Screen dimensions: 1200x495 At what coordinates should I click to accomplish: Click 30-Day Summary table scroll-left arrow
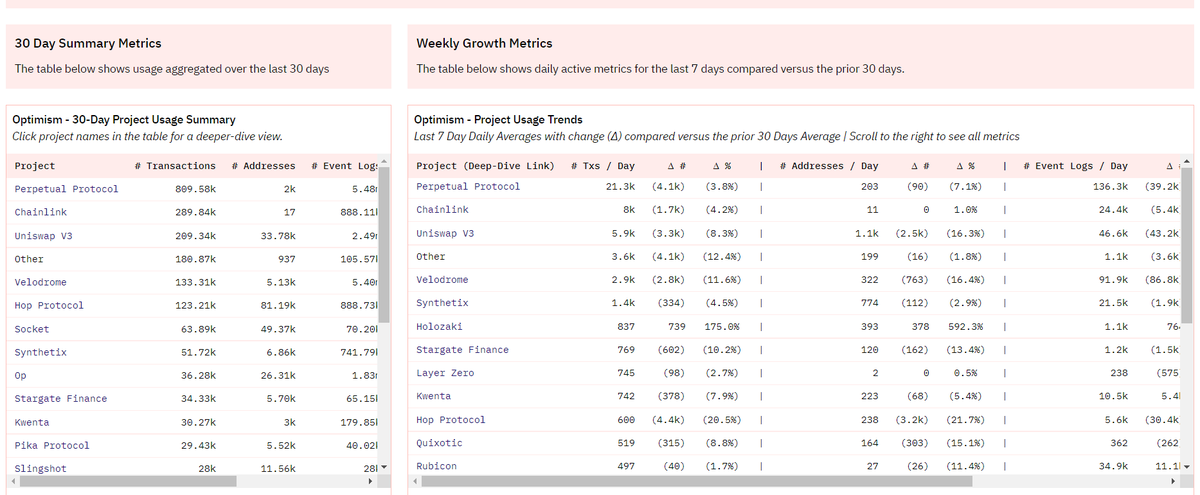click(14, 482)
